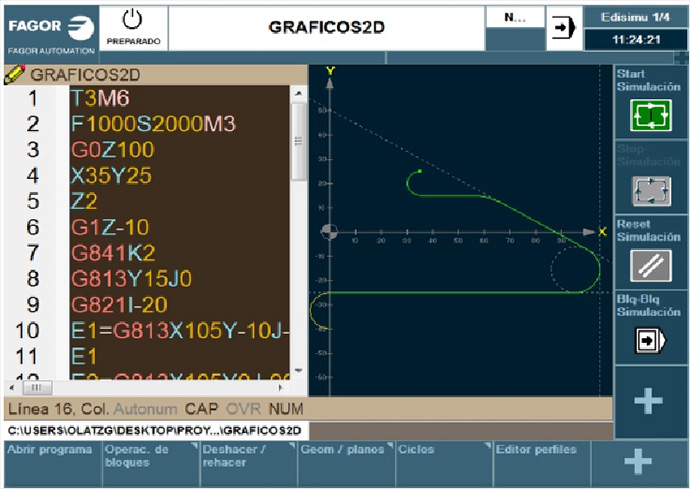Click the horizontal scrollbar thumb
The width and height of the screenshot is (690, 489).
click(37, 388)
